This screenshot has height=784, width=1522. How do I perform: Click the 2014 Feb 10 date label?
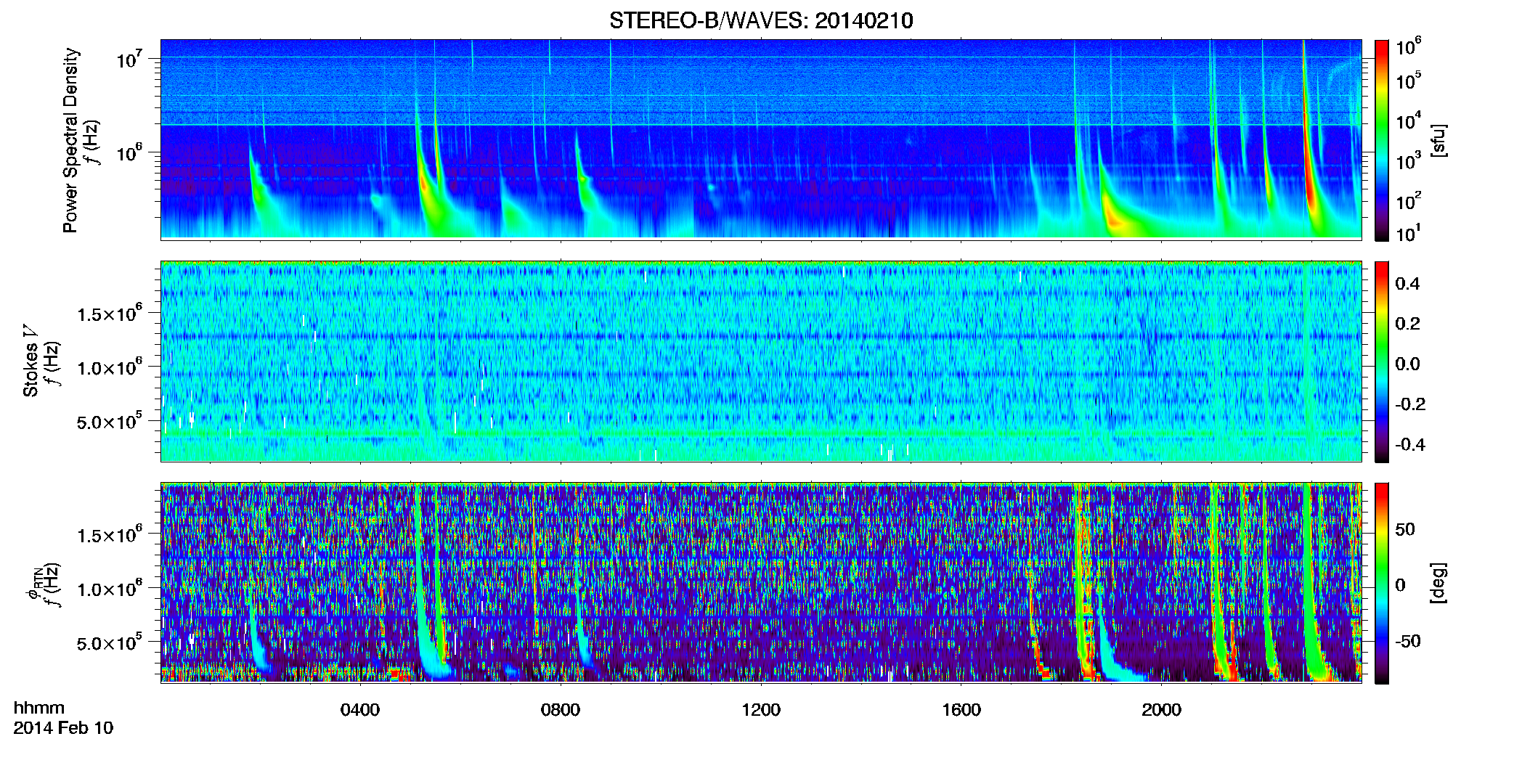[63, 727]
